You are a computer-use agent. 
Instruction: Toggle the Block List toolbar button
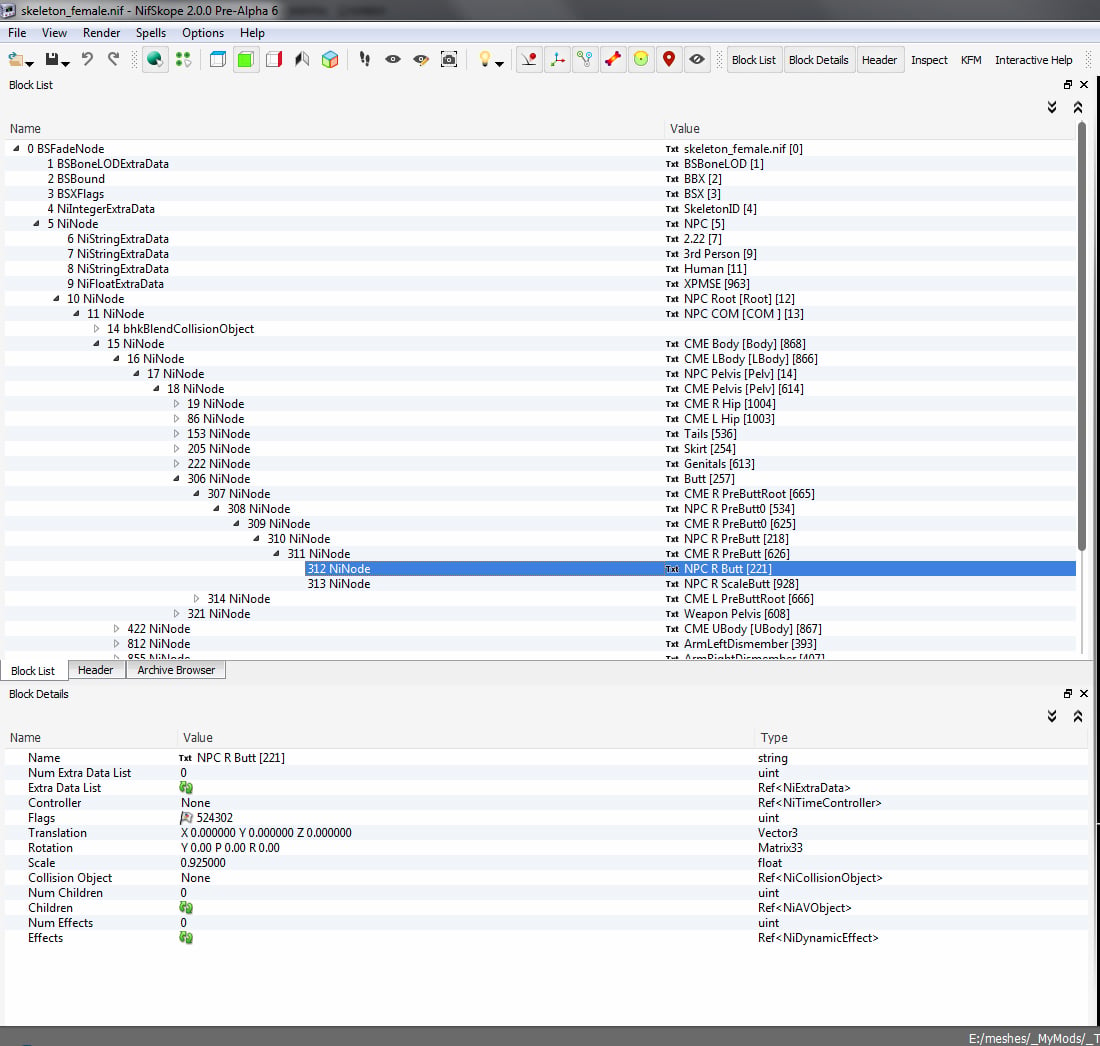pos(753,60)
